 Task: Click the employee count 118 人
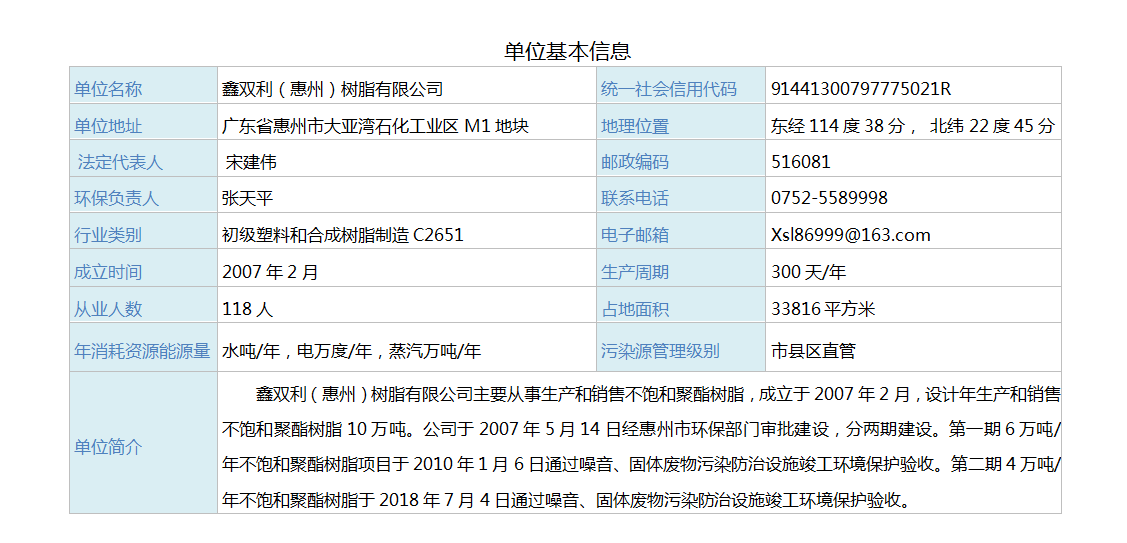pos(247,309)
